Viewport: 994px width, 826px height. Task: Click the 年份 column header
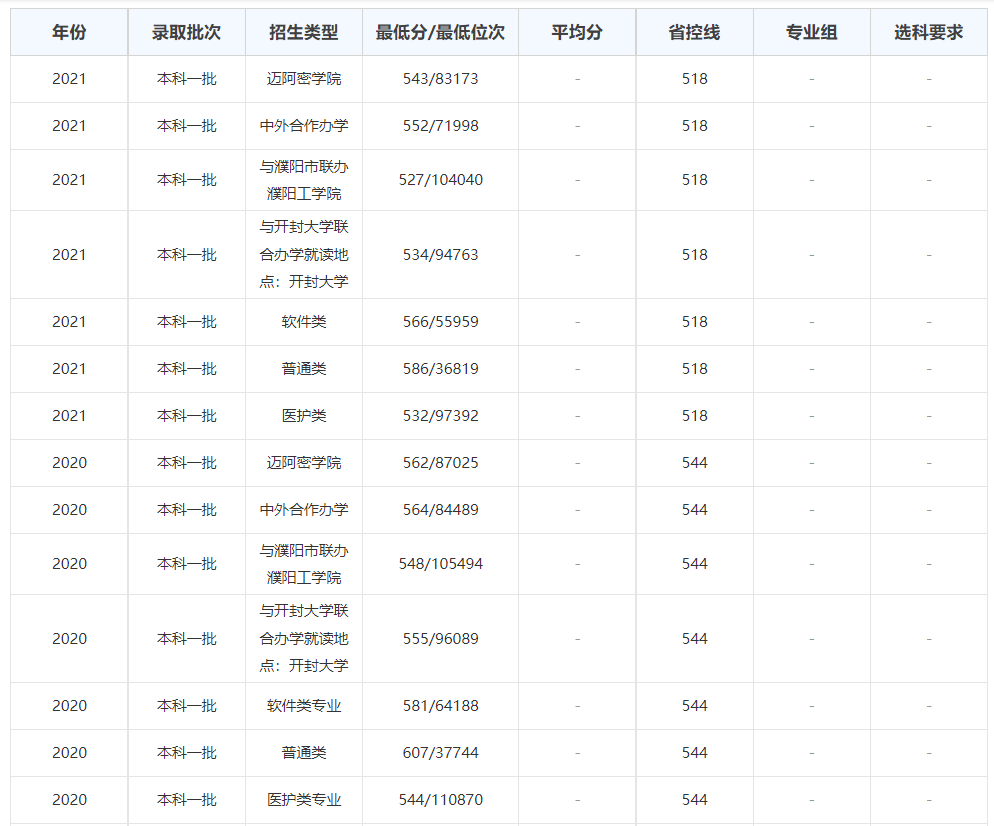67,32
